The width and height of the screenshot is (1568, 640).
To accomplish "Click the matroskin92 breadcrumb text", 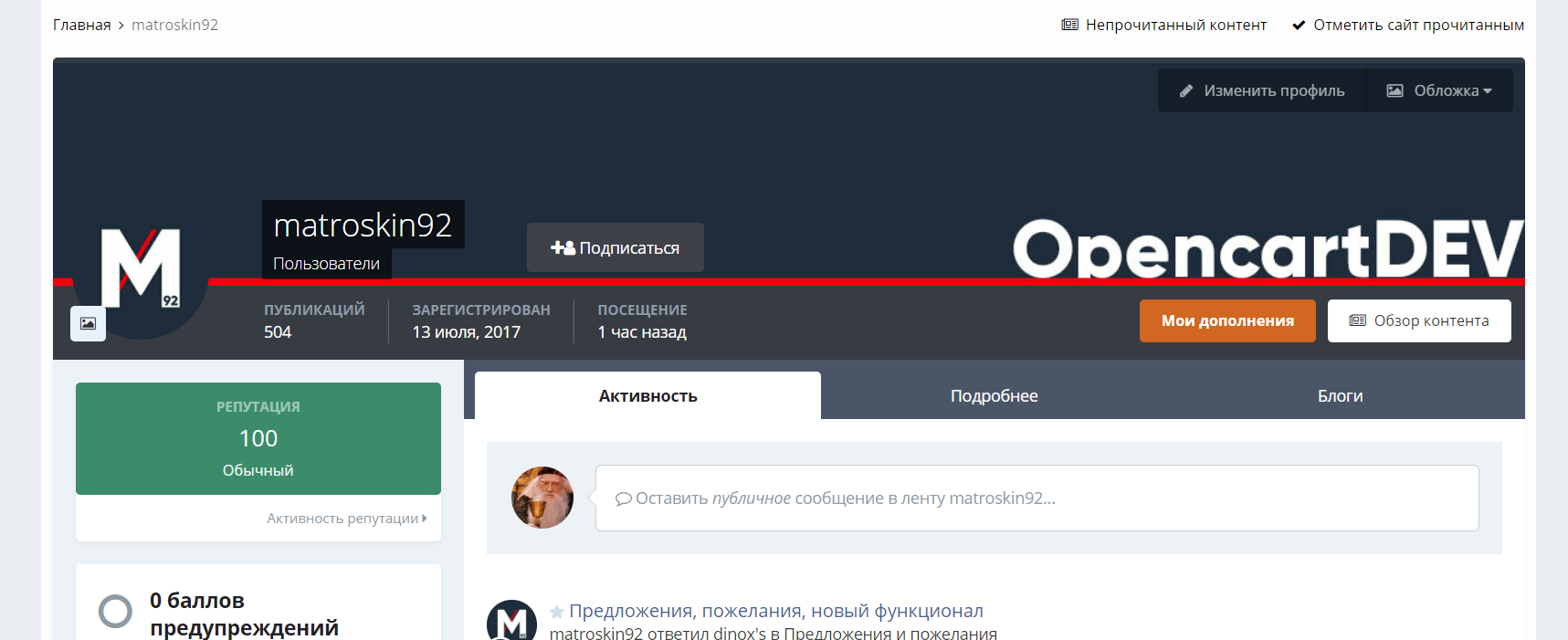I will click(174, 25).
